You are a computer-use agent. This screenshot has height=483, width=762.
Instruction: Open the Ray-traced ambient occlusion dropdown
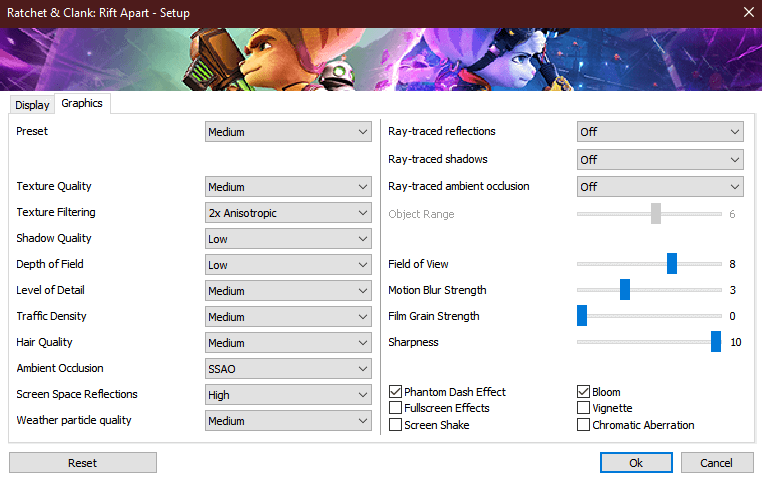(660, 187)
